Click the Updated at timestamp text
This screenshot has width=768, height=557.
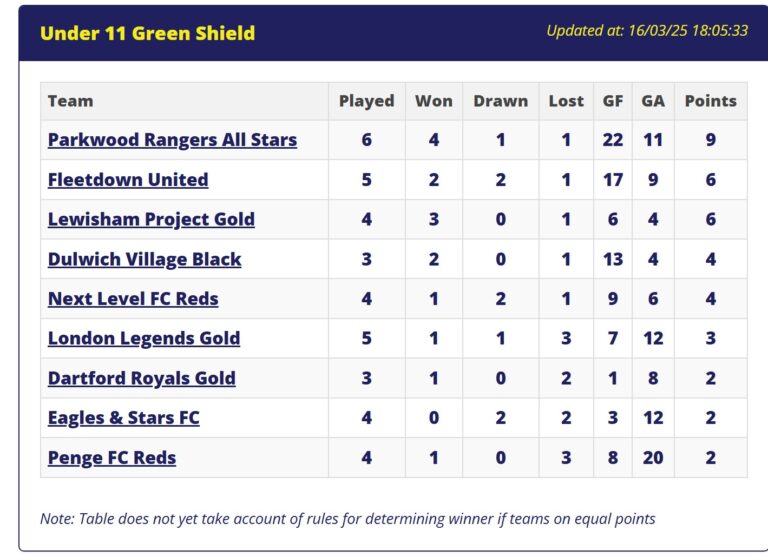pos(647,31)
